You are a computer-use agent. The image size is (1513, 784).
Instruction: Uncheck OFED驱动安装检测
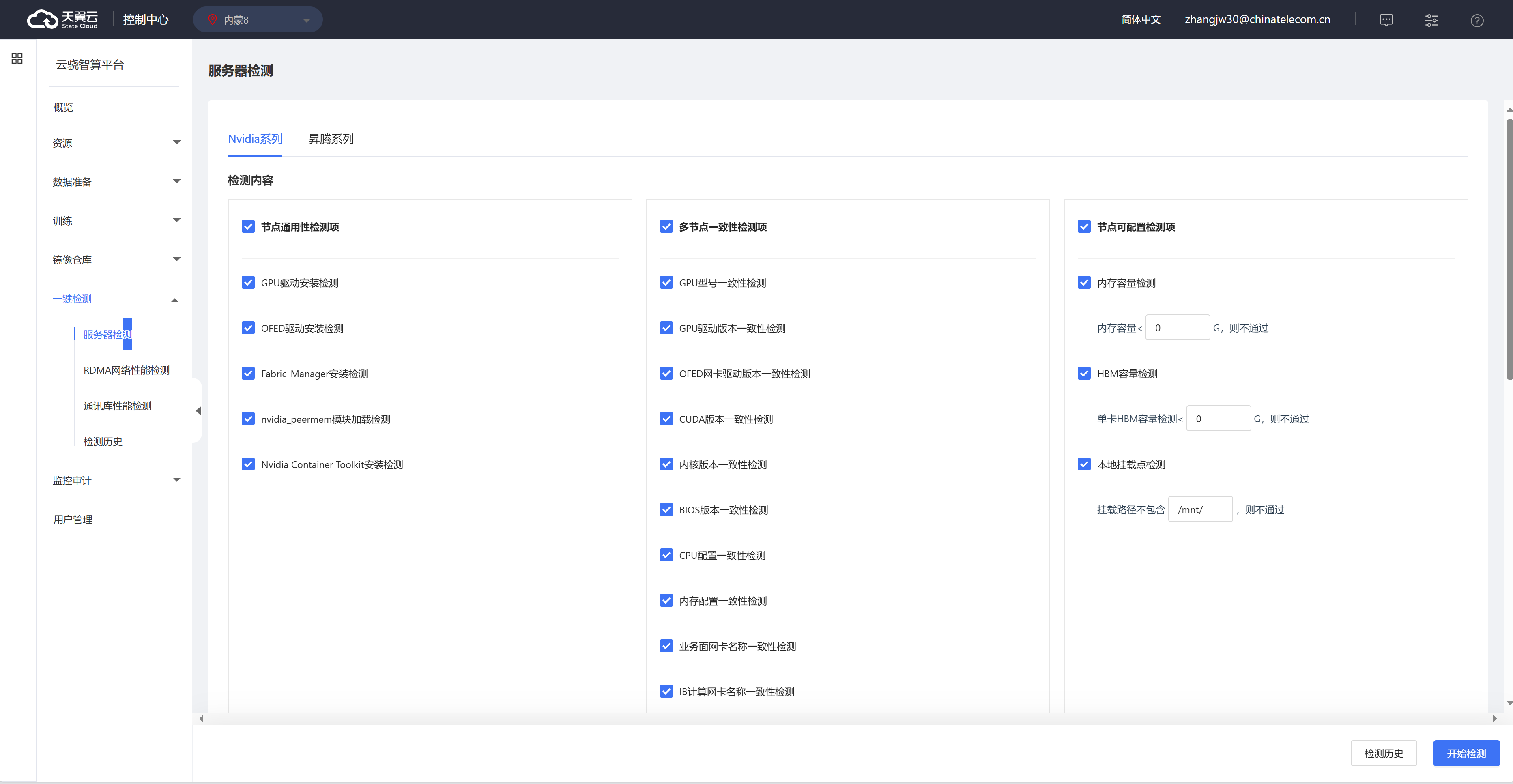click(x=248, y=328)
